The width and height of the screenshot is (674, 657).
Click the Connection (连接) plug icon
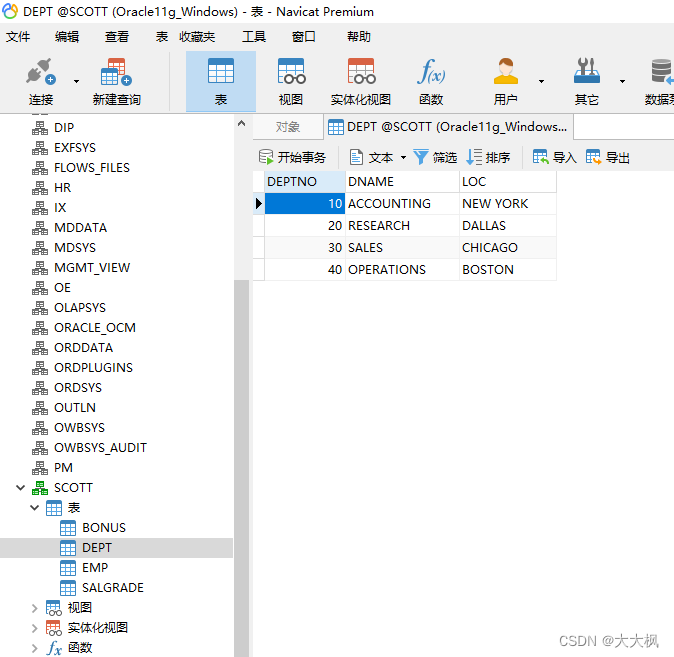40,71
